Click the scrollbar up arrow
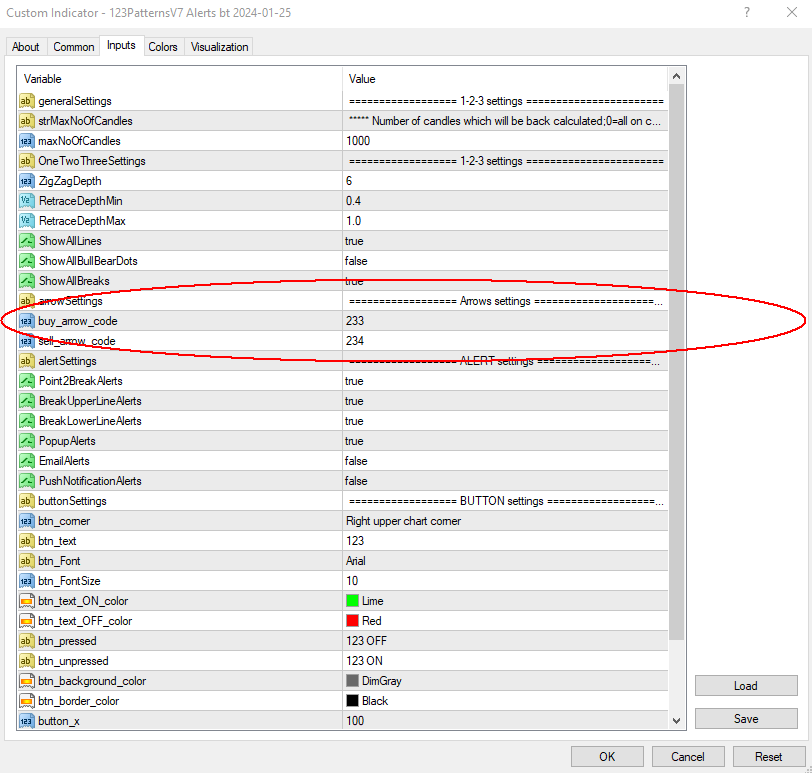Image resolution: width=812 pixels, height=773 pixels. [x=676, y=76]
